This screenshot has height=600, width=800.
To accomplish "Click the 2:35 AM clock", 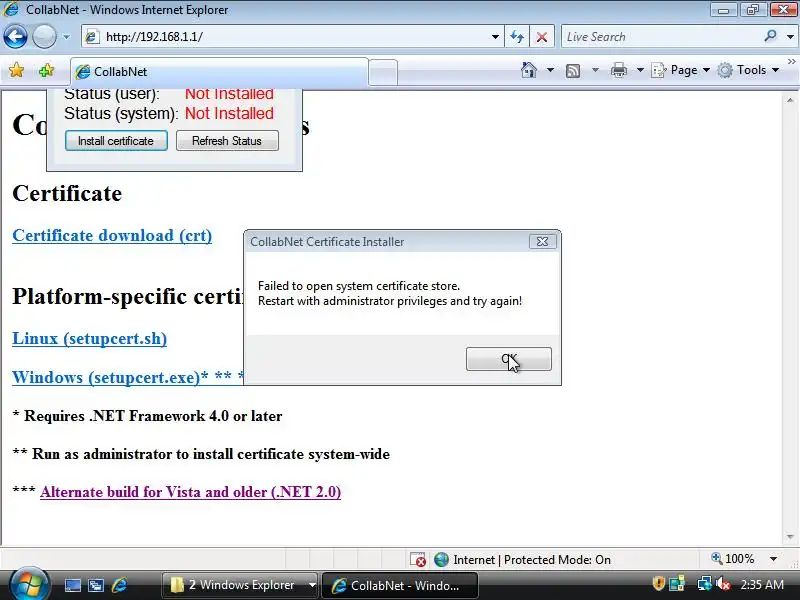I will 762,585.
